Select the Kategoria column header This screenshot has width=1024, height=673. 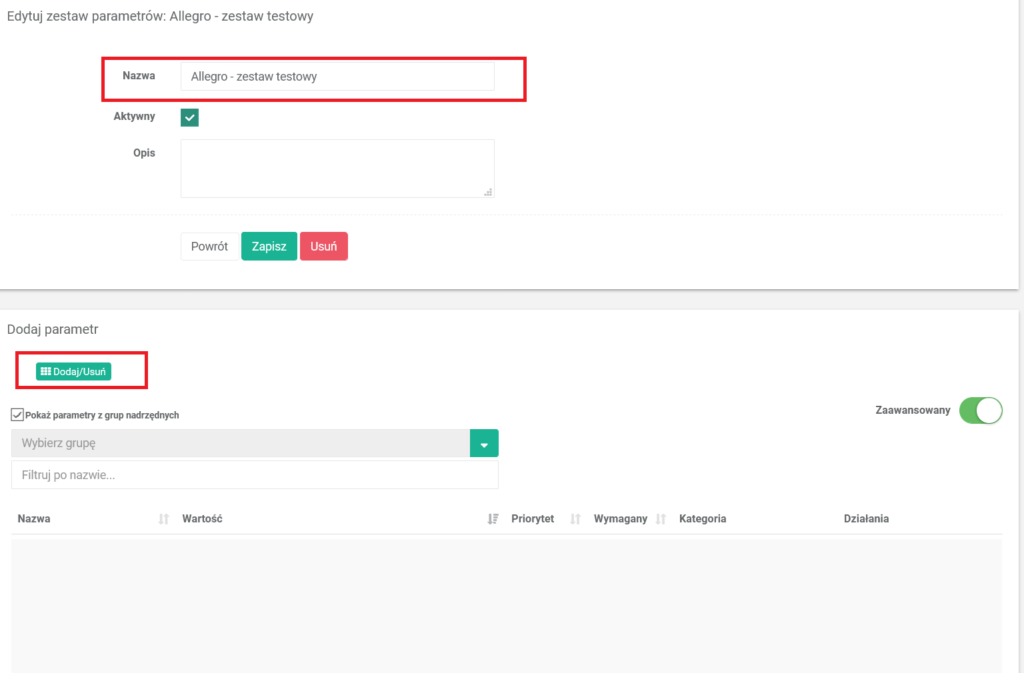coord(702,519)
